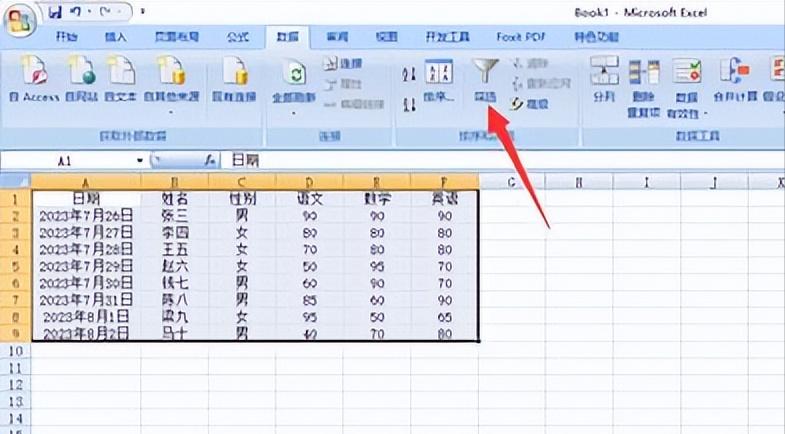The width and height of the screenshot is (785, 434).
Task: Insert function using fx button
Action: pos(211,161)
